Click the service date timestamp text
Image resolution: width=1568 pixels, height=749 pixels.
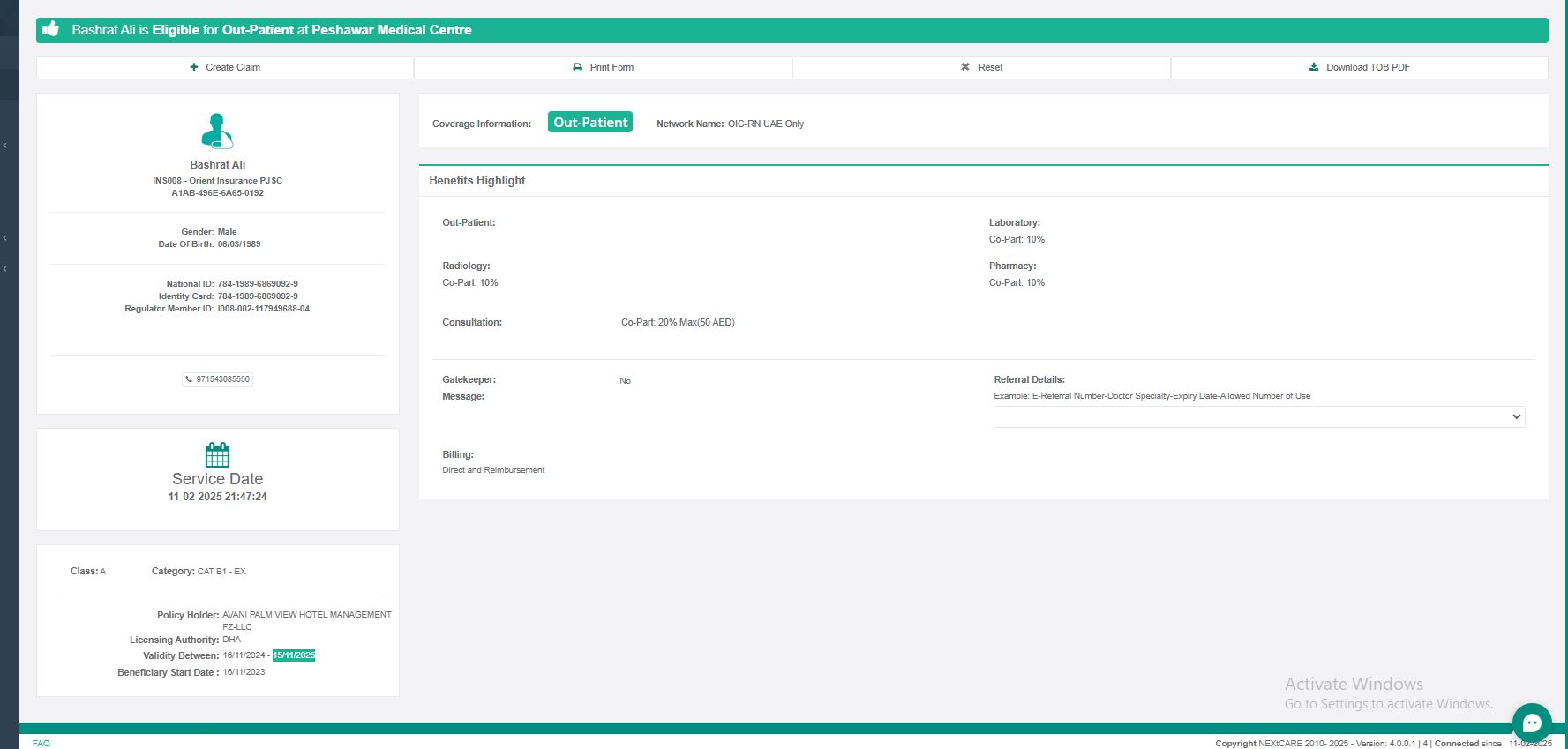pos(218,497)
